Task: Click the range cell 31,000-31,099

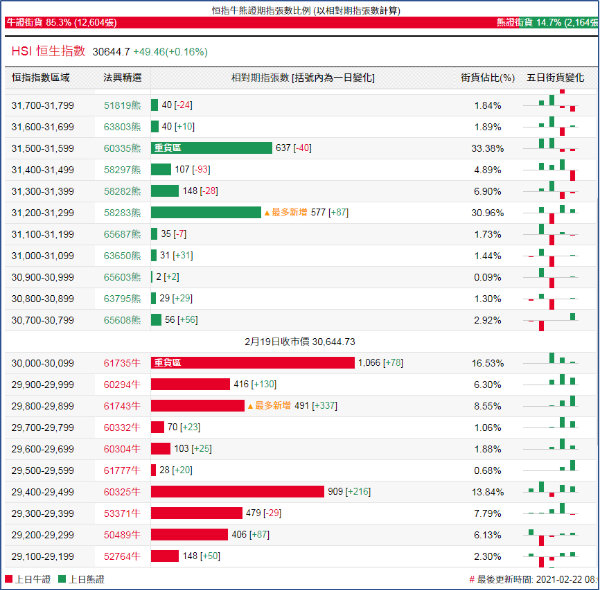Action: 43,256
